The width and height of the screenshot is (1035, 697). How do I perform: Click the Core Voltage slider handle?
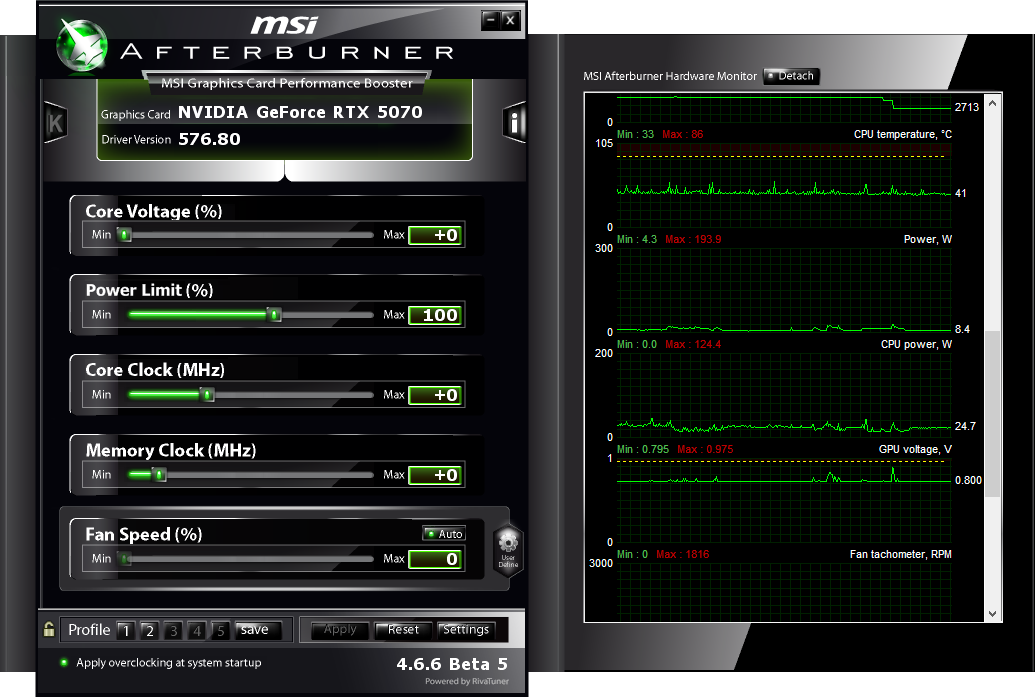[124, 234]
